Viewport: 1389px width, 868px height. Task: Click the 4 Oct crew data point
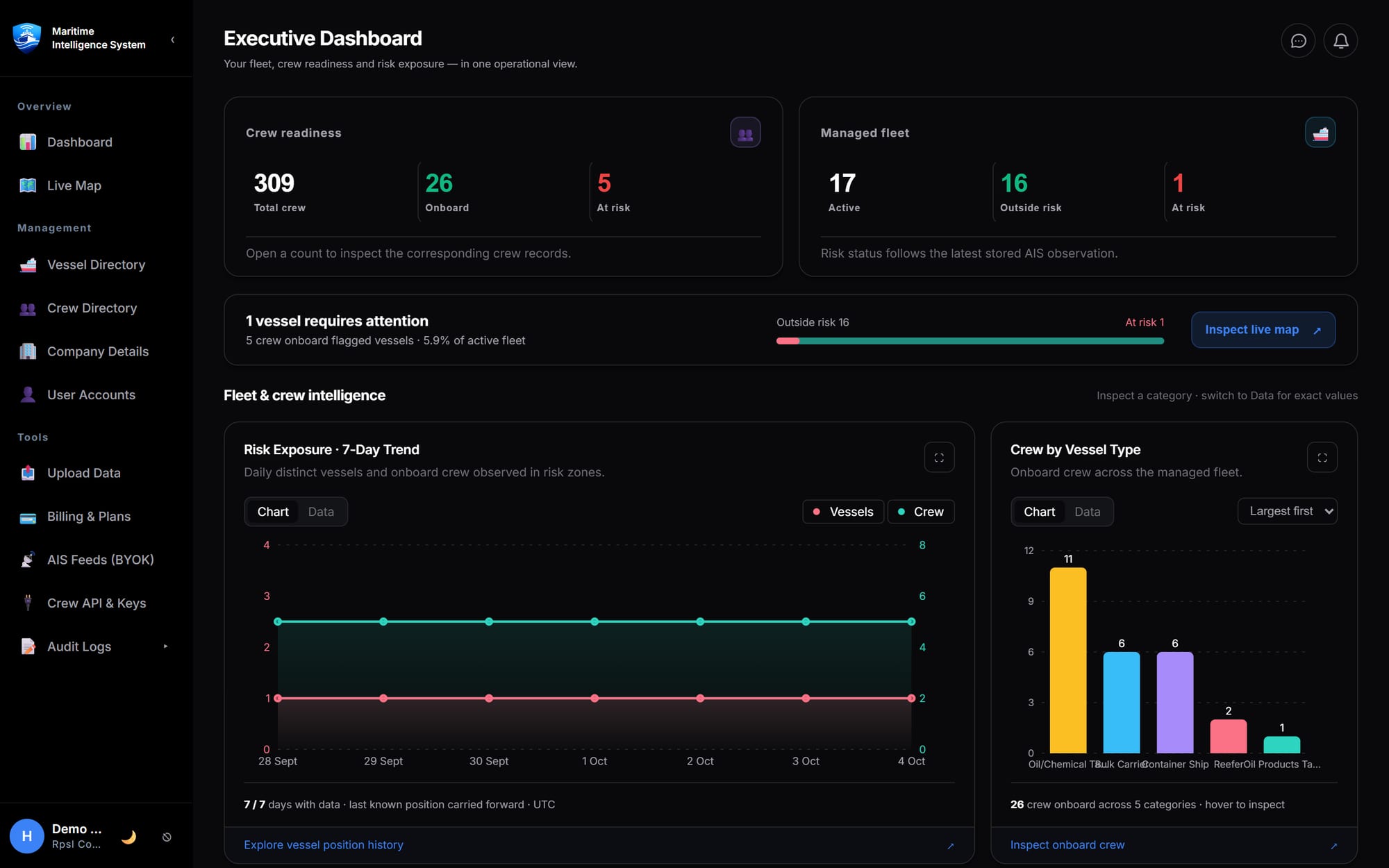click(911, 621)
